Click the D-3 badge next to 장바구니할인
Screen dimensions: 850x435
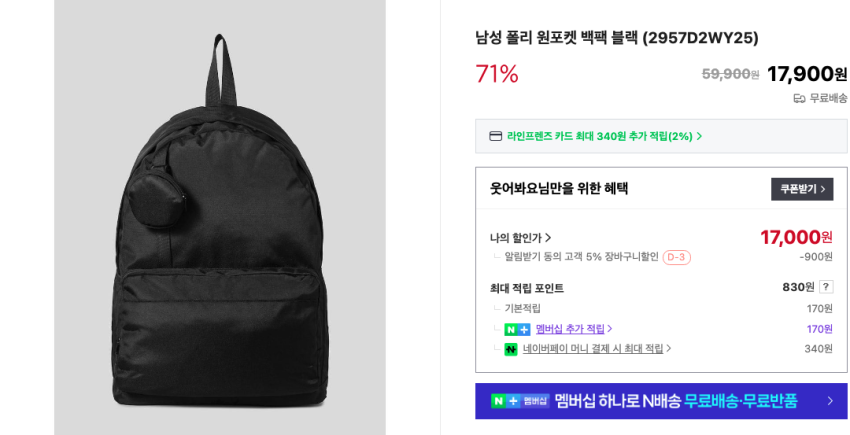(677, 257)
